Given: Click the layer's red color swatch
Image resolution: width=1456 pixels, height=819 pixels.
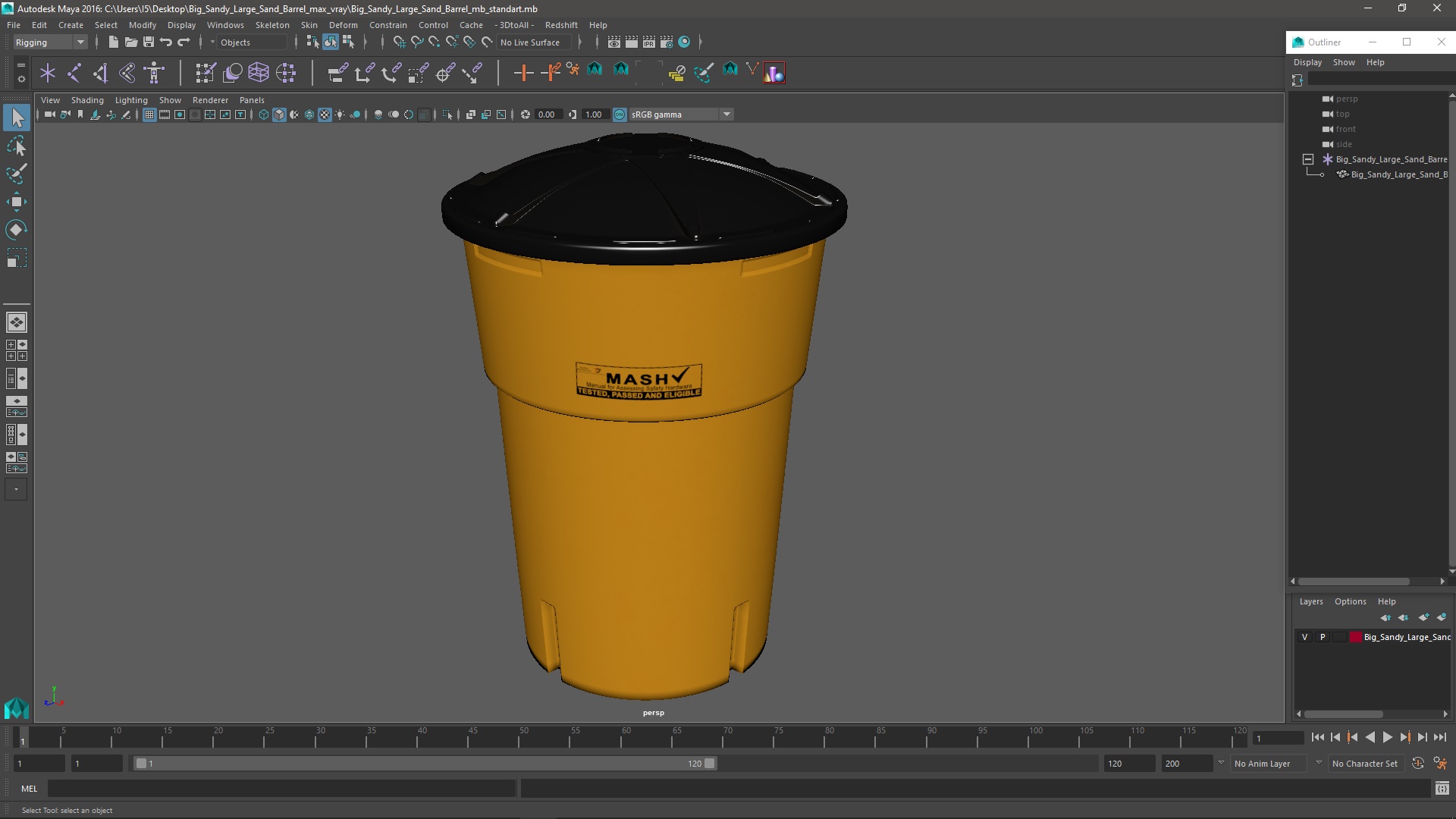Looking at the screenshot, I should 1355,637.
